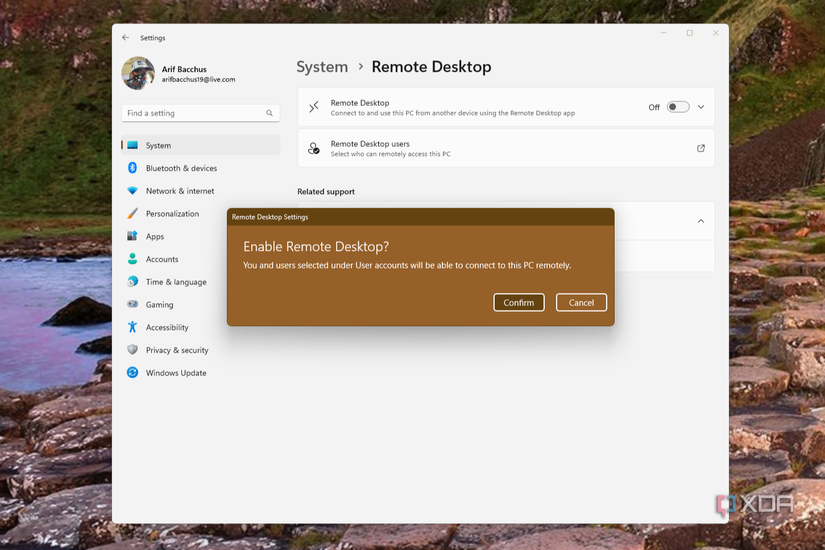Image resolution: width=825 pixels, height=550 pixels.
Task: Open Network & internet settings
Action: 200,191
